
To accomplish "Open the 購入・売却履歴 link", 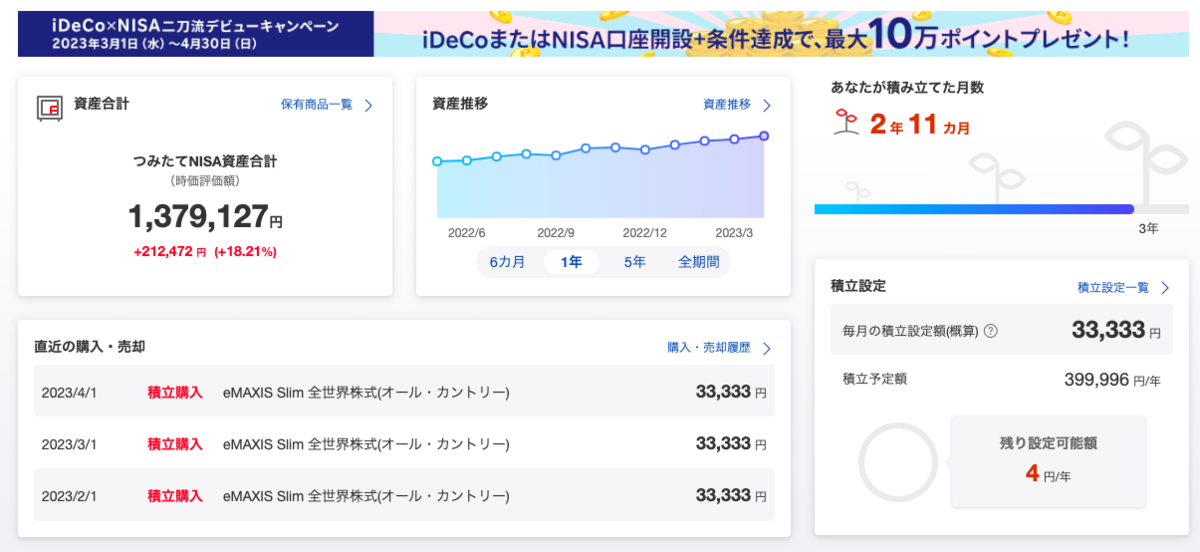I will pyautogui.click(x=709, y=348).
